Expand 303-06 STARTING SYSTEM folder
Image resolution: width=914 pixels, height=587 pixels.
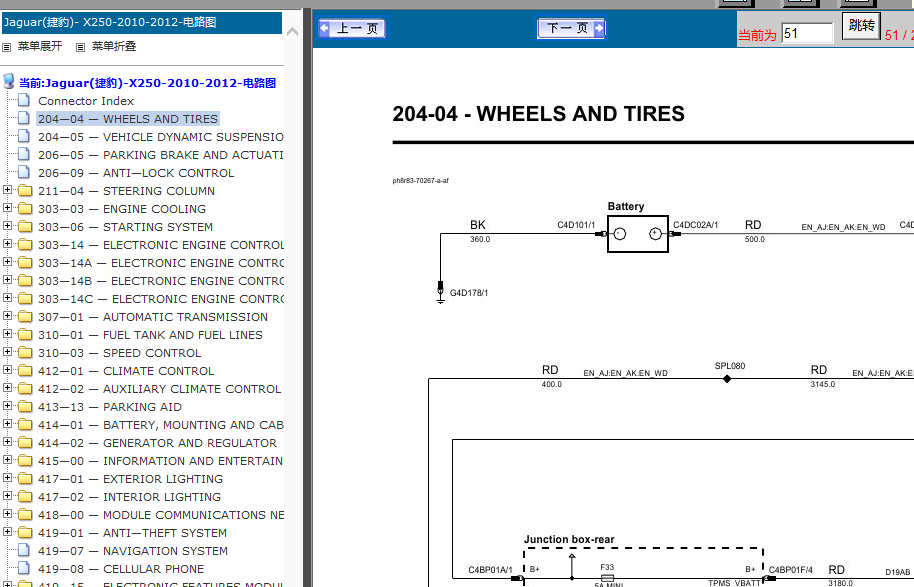[x=7, y=226]
